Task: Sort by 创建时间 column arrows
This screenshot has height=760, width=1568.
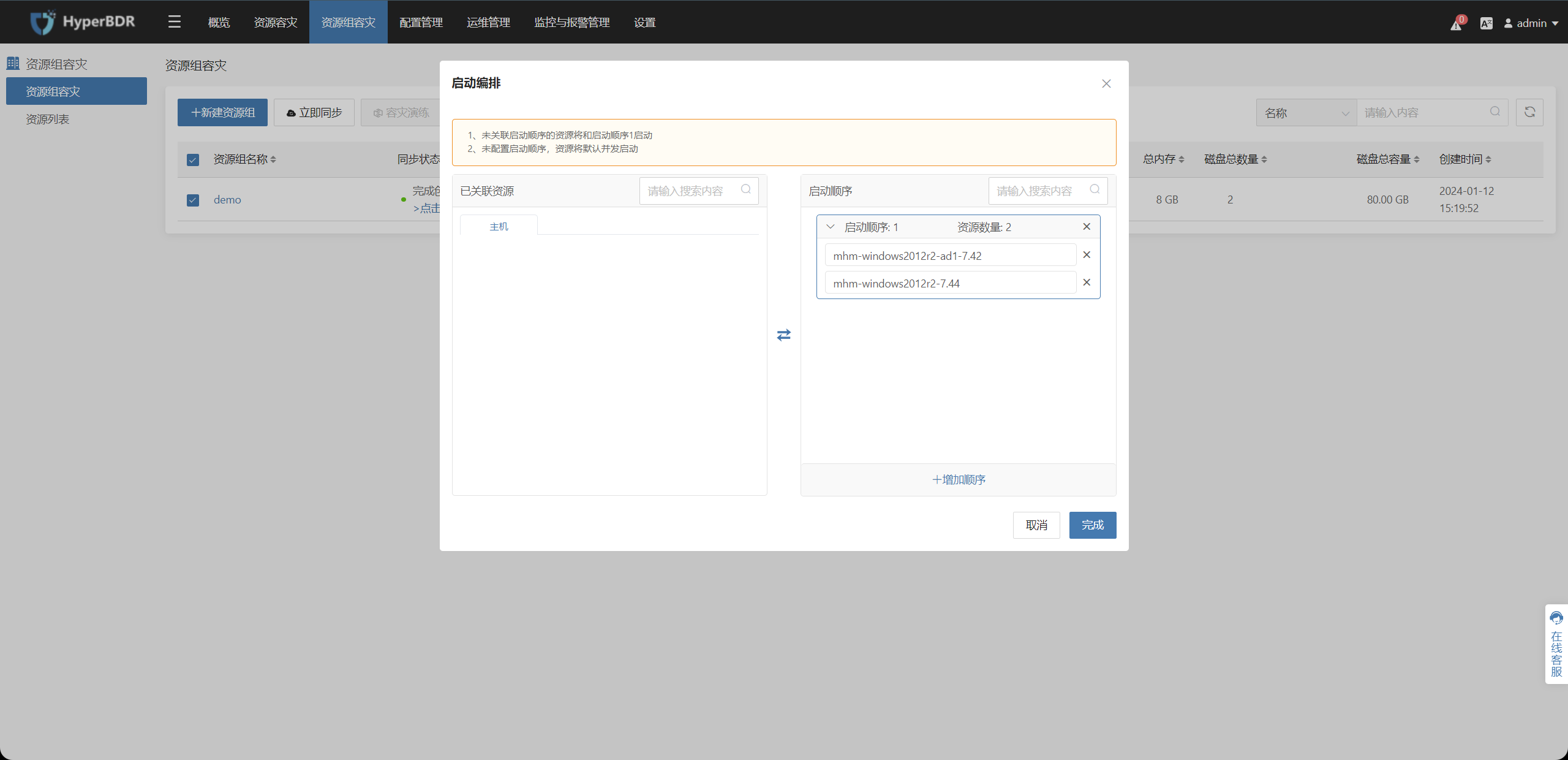Action: [x=1488, y=159]
